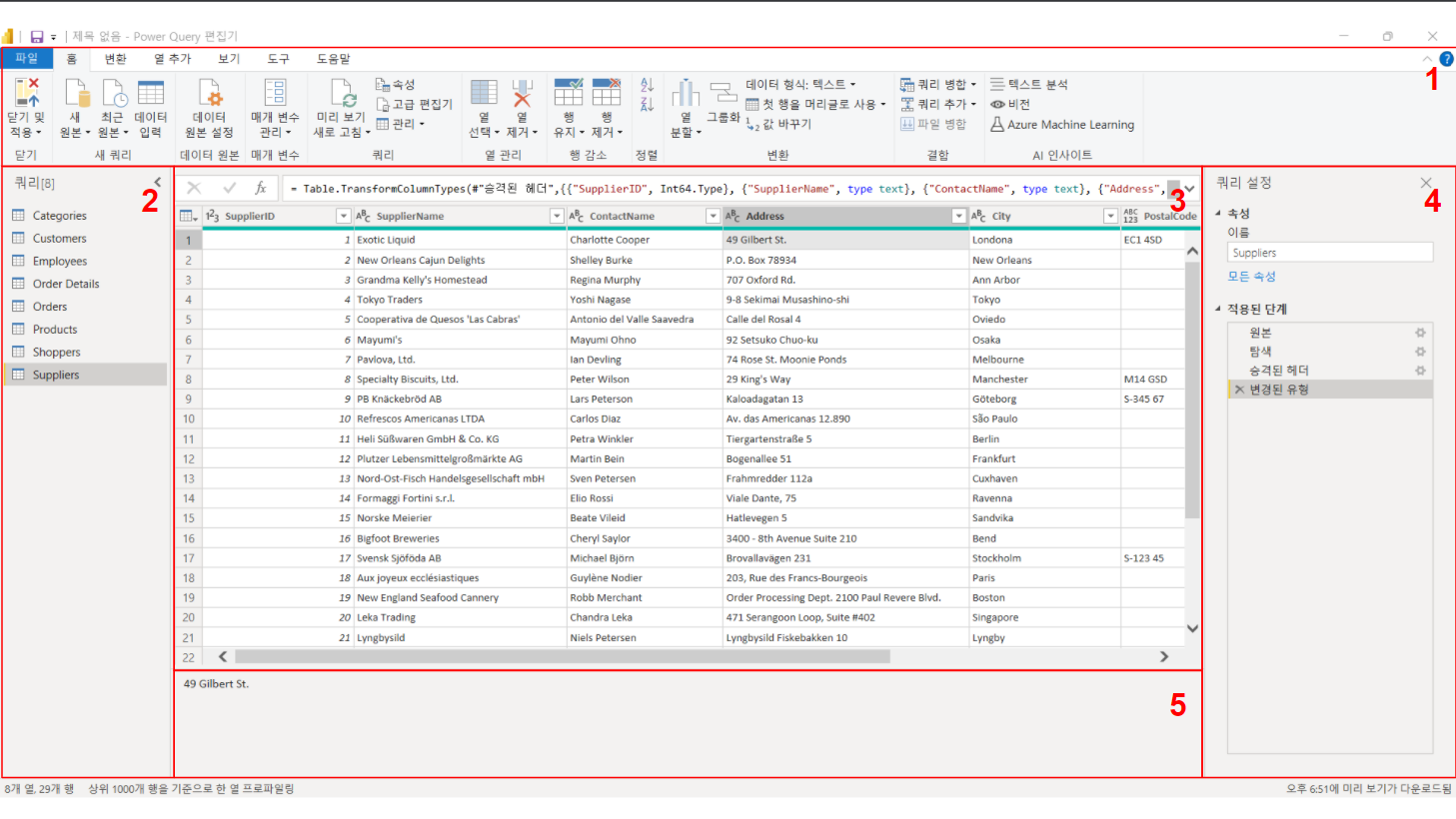This screenshot has height=819, width=1456.
Task: Confirm formula with the checkmark icon
Action: (229, 188)
